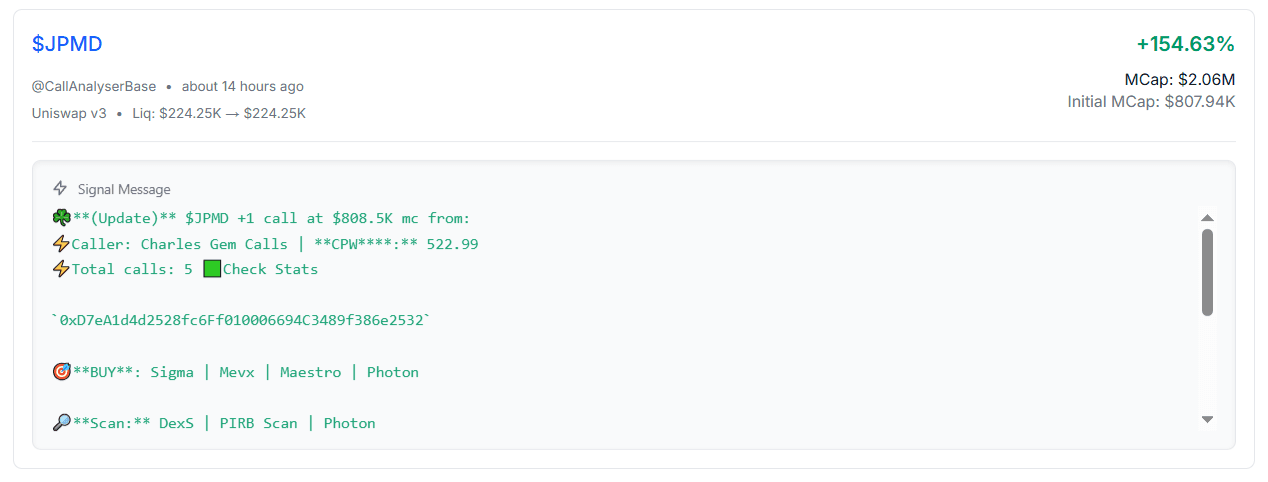Click the scrollbar down arrow in message box
This screenshot has width=1268, height=482.
coord(1207,419)
